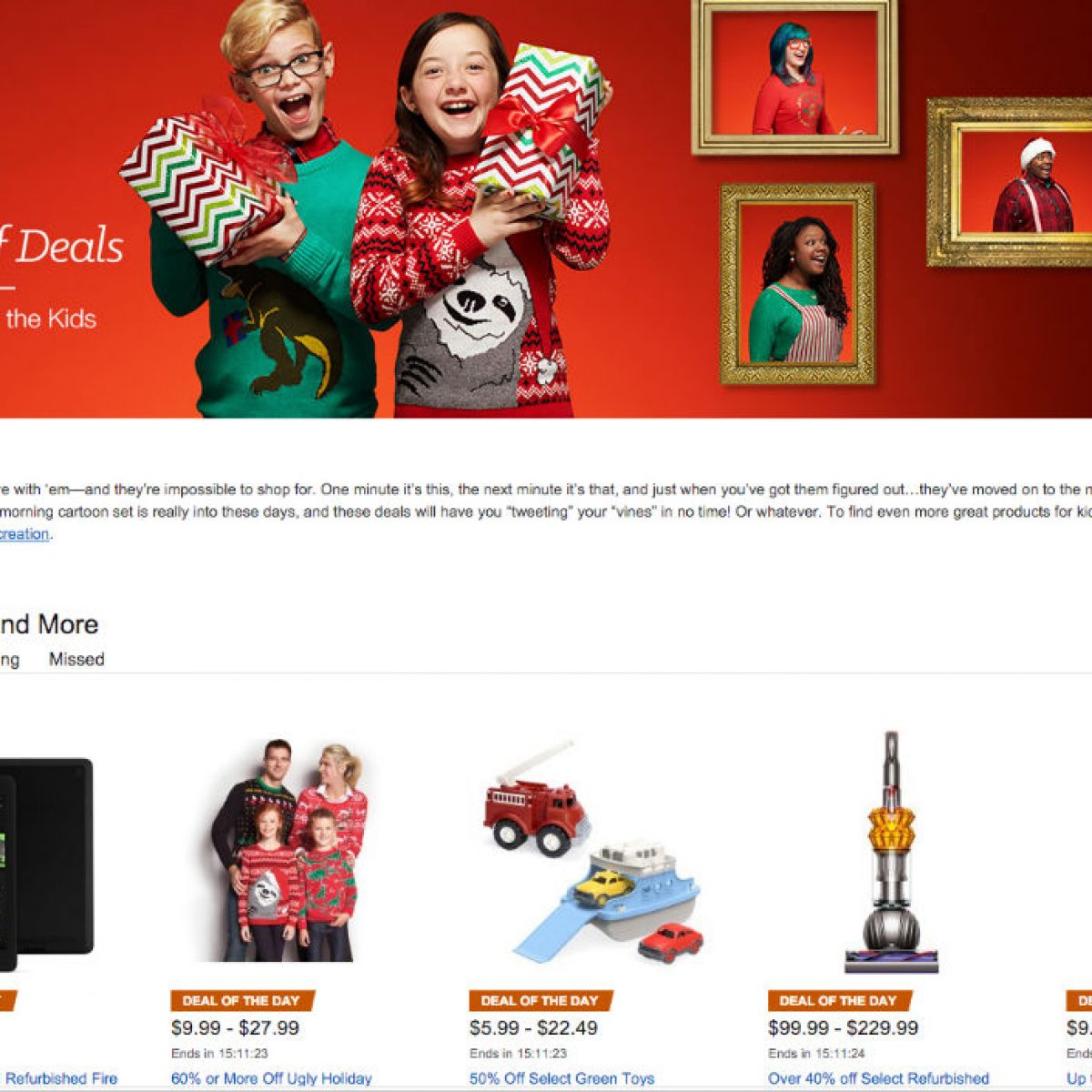The width and height of the screenshot is (1092, 1092).
Task: Open 50% Off Select Green Toys link
Action: (x=561, y=1078)
